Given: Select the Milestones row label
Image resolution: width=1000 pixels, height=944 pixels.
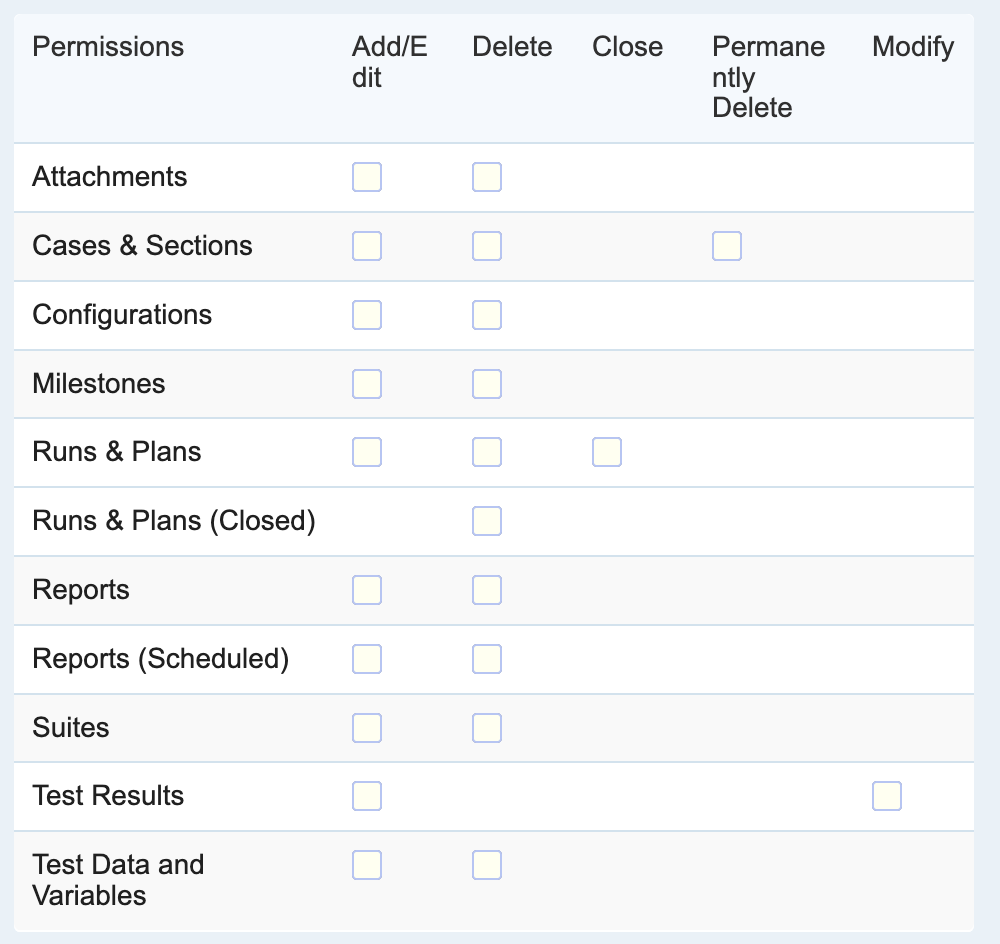Looking at the screenshot, I should 99,384.
